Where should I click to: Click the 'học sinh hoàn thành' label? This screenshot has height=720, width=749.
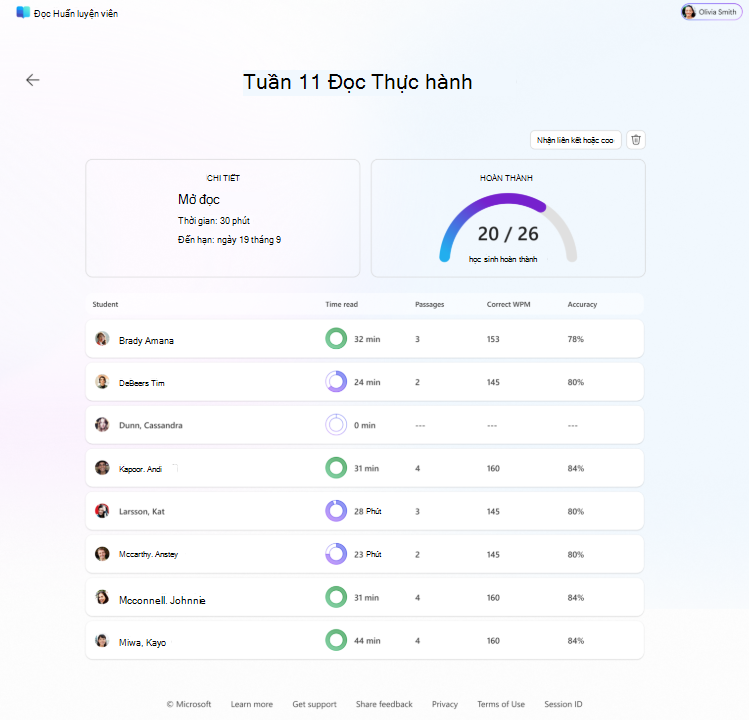point(503,259)
